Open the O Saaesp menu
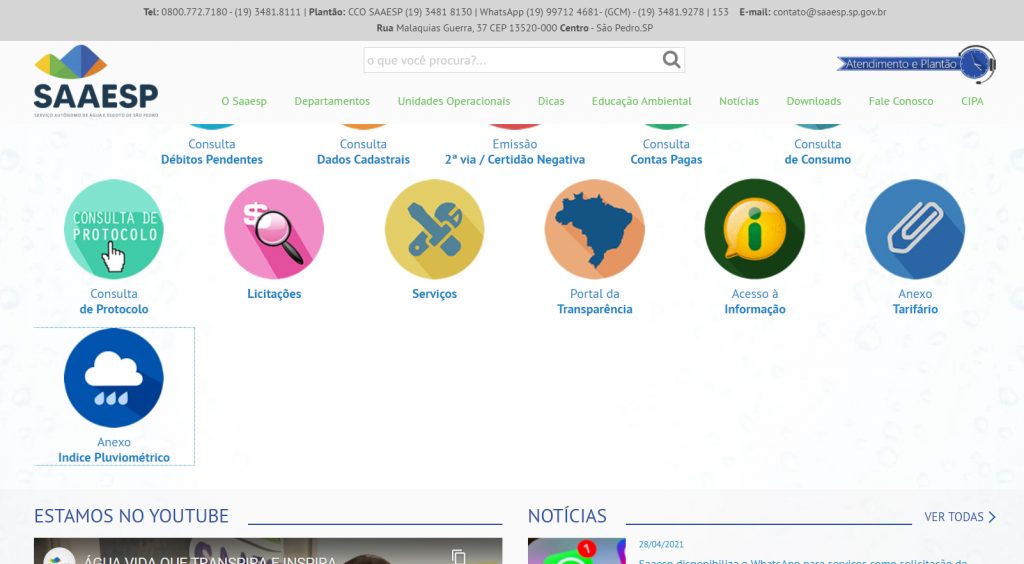Viewport: 1024px width, 564px height. coord(244,101)
